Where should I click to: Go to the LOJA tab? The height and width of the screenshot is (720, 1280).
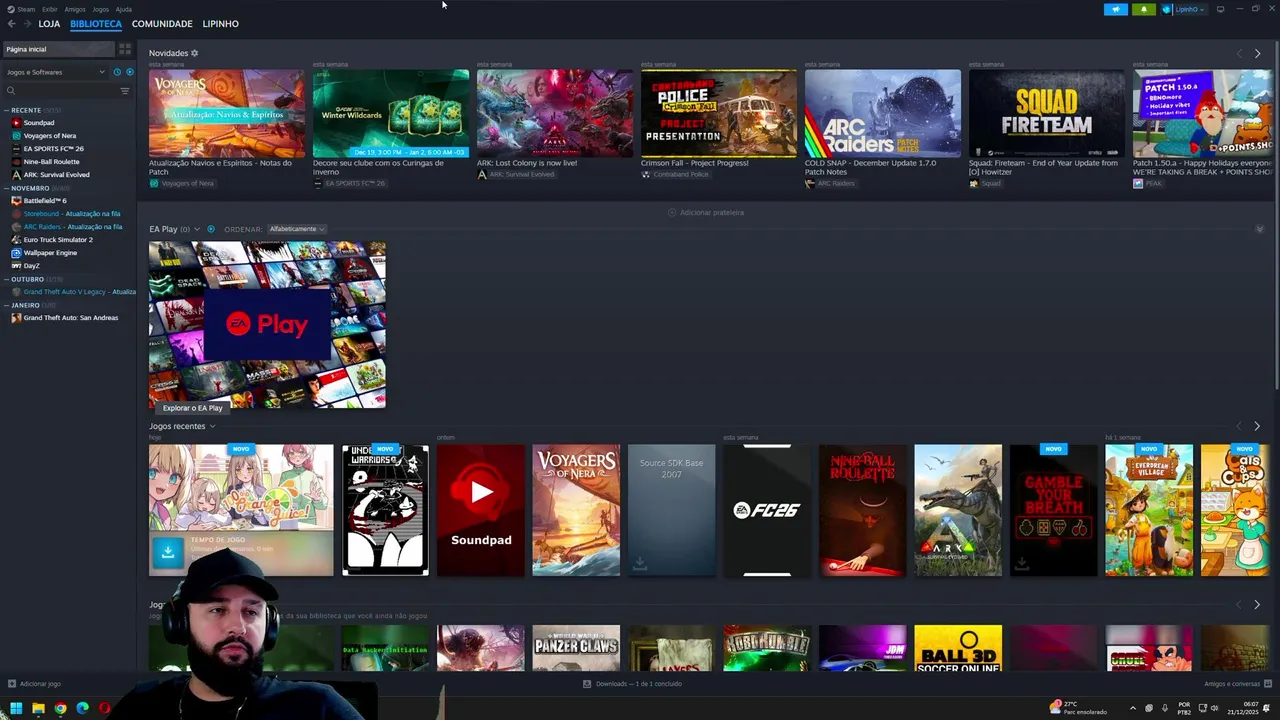pos(49,23)
